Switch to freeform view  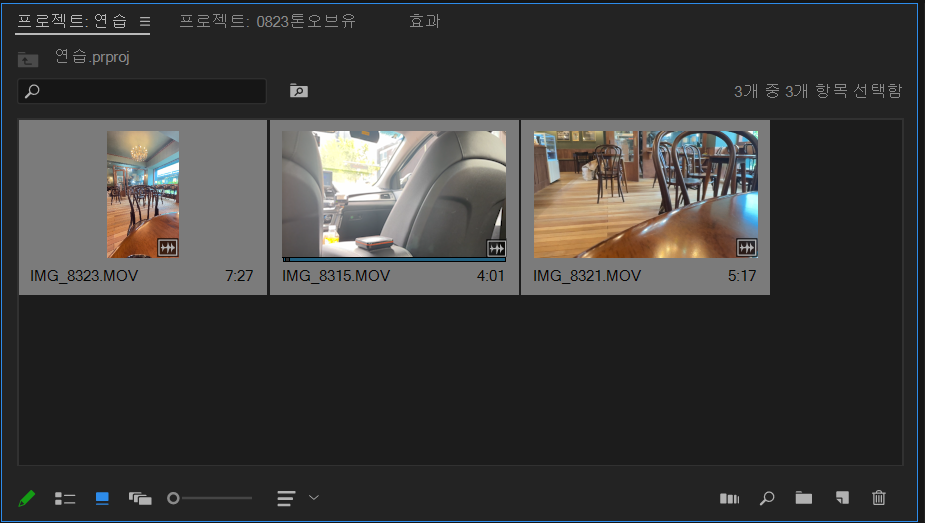[140, 499]
